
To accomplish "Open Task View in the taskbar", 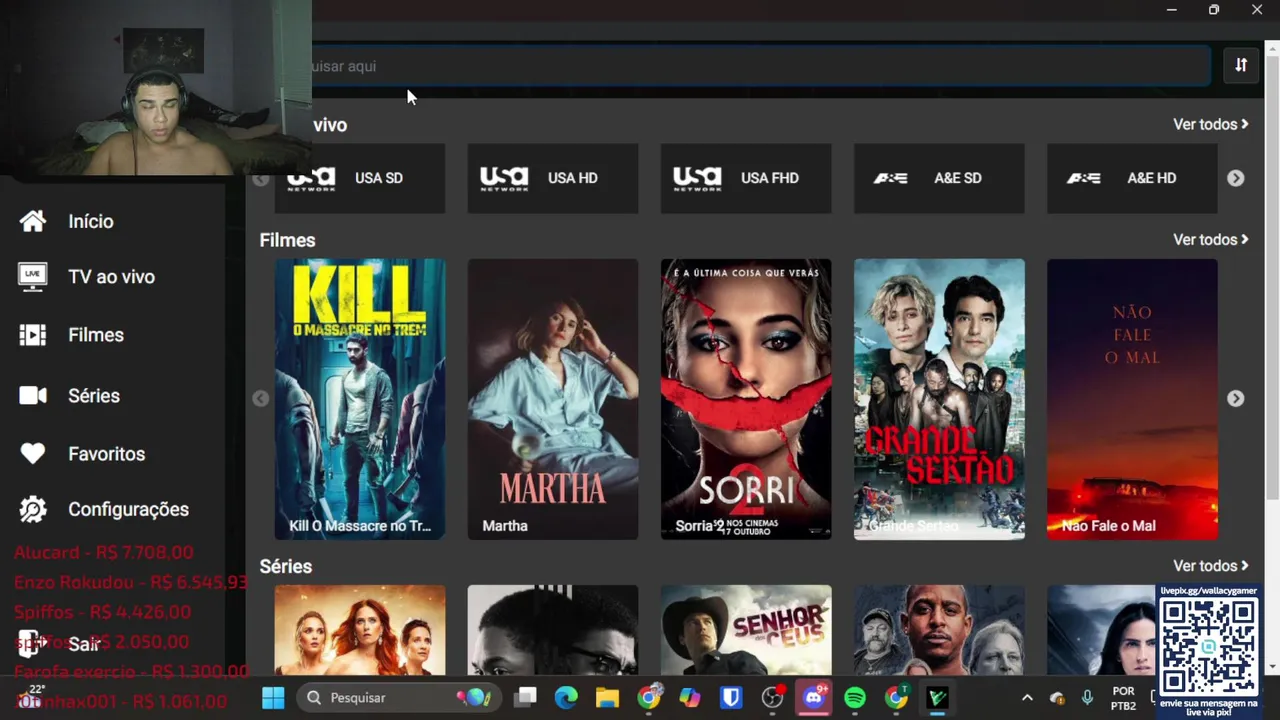I will (525, 698).
